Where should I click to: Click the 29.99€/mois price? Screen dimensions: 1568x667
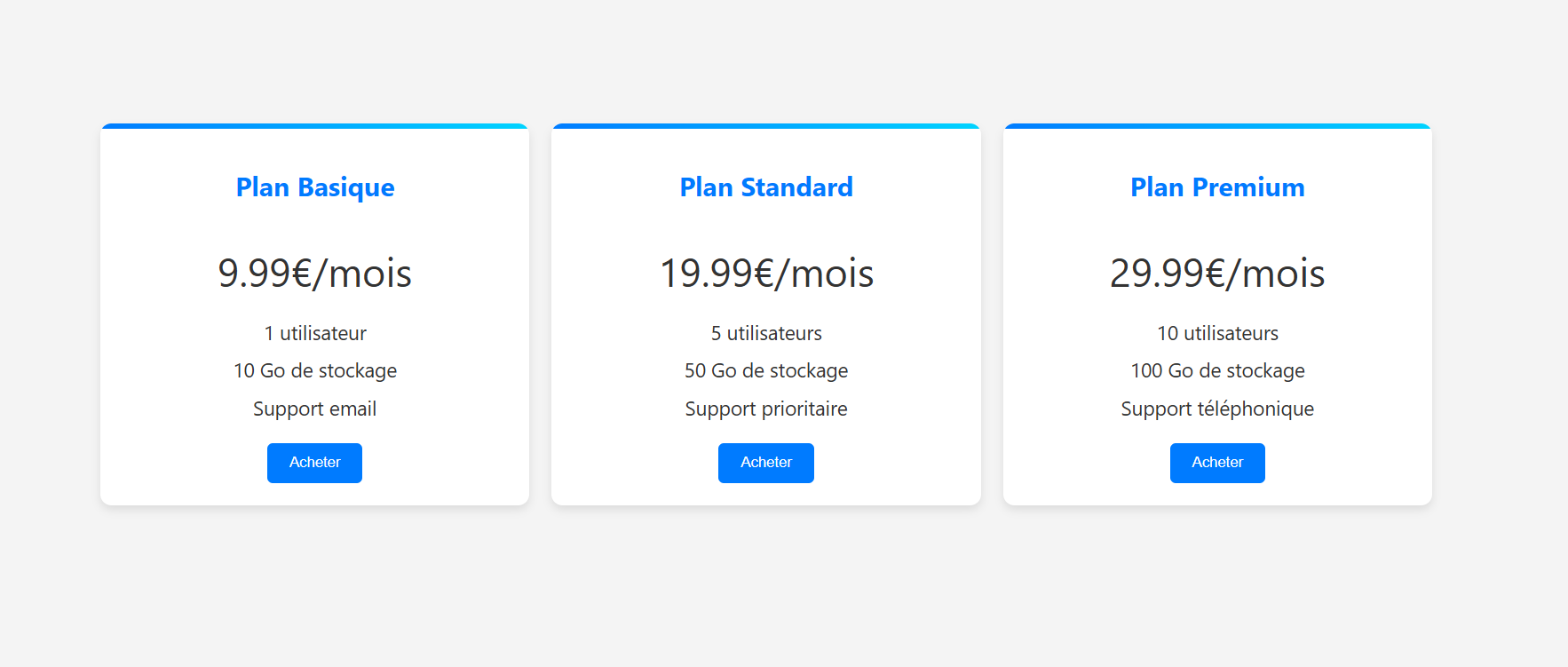click(1217, 273)
